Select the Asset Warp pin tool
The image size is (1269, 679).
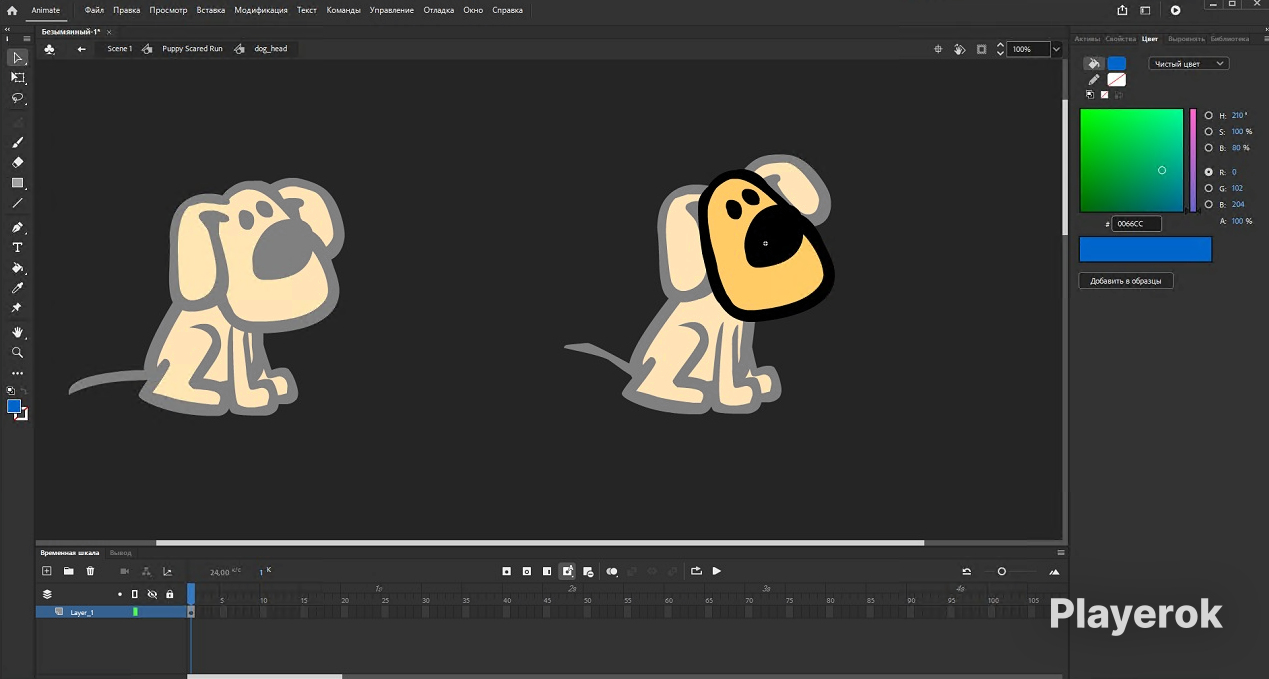point(18,308)
